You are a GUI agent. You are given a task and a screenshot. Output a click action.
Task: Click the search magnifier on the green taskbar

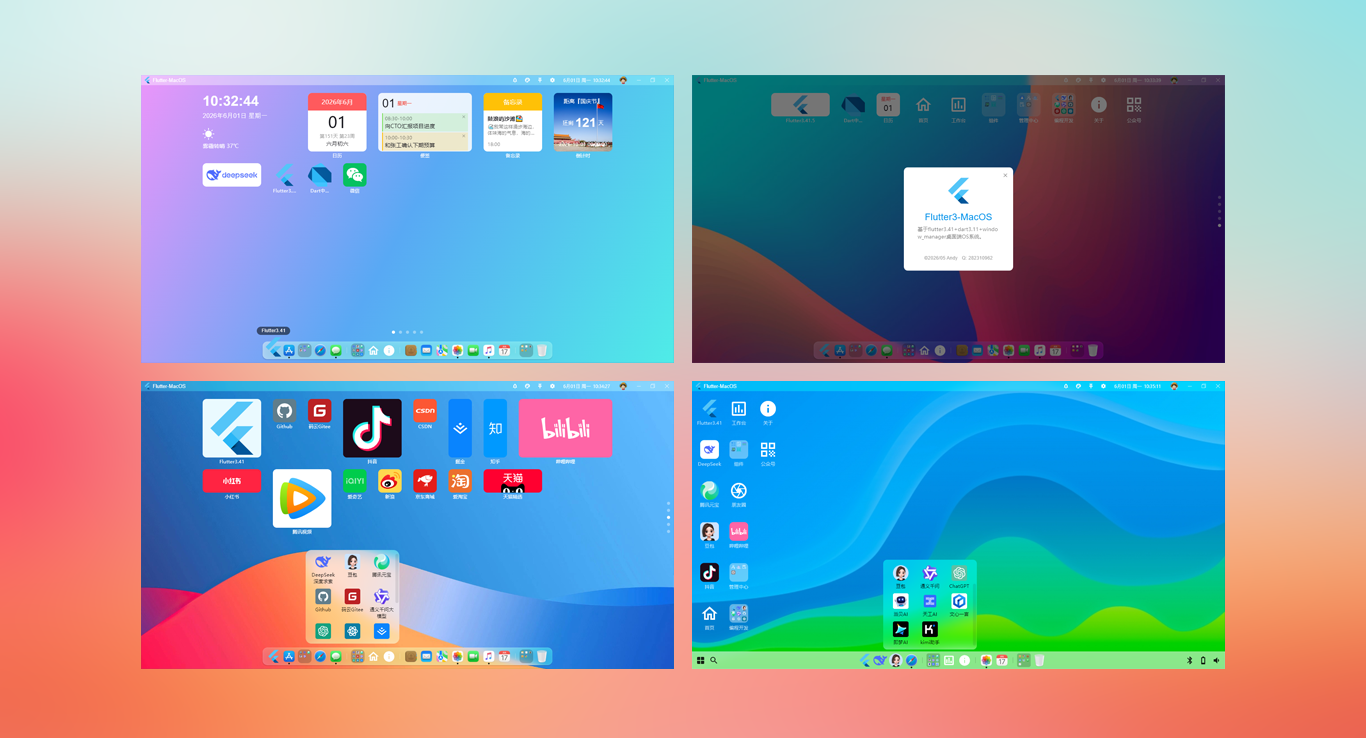coord(713,661)
